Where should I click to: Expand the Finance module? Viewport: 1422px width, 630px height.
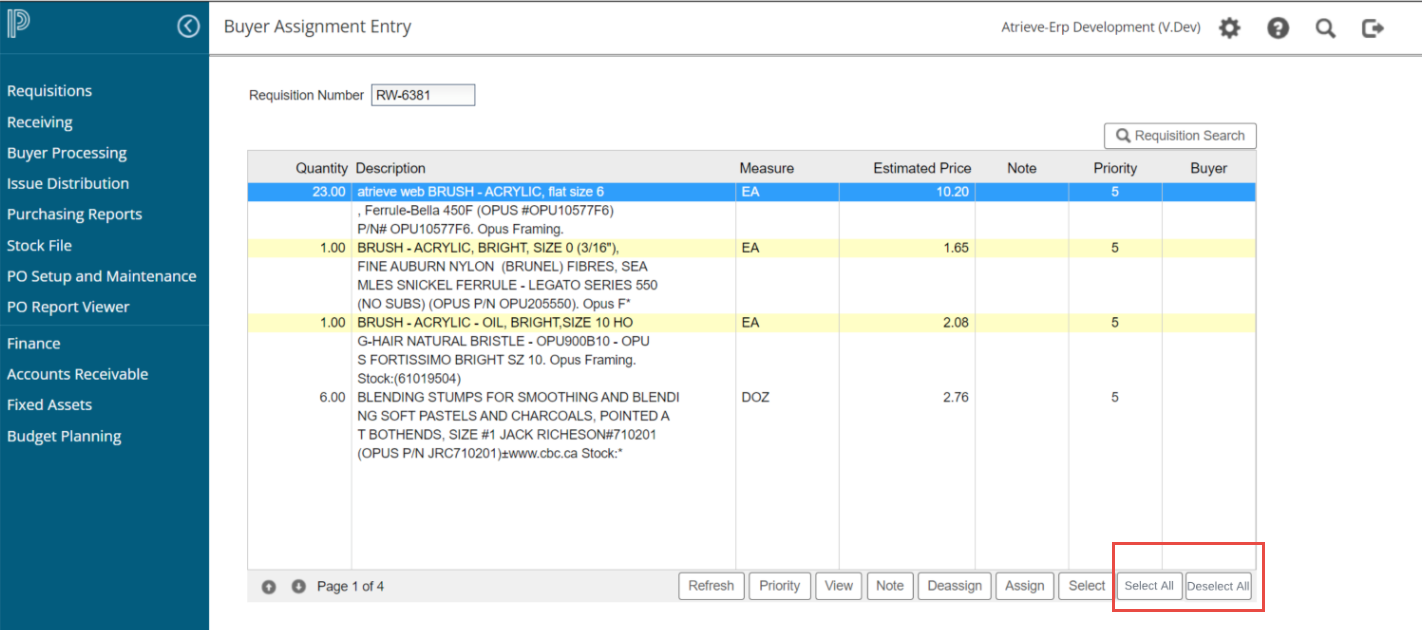(x=33, y=343)
